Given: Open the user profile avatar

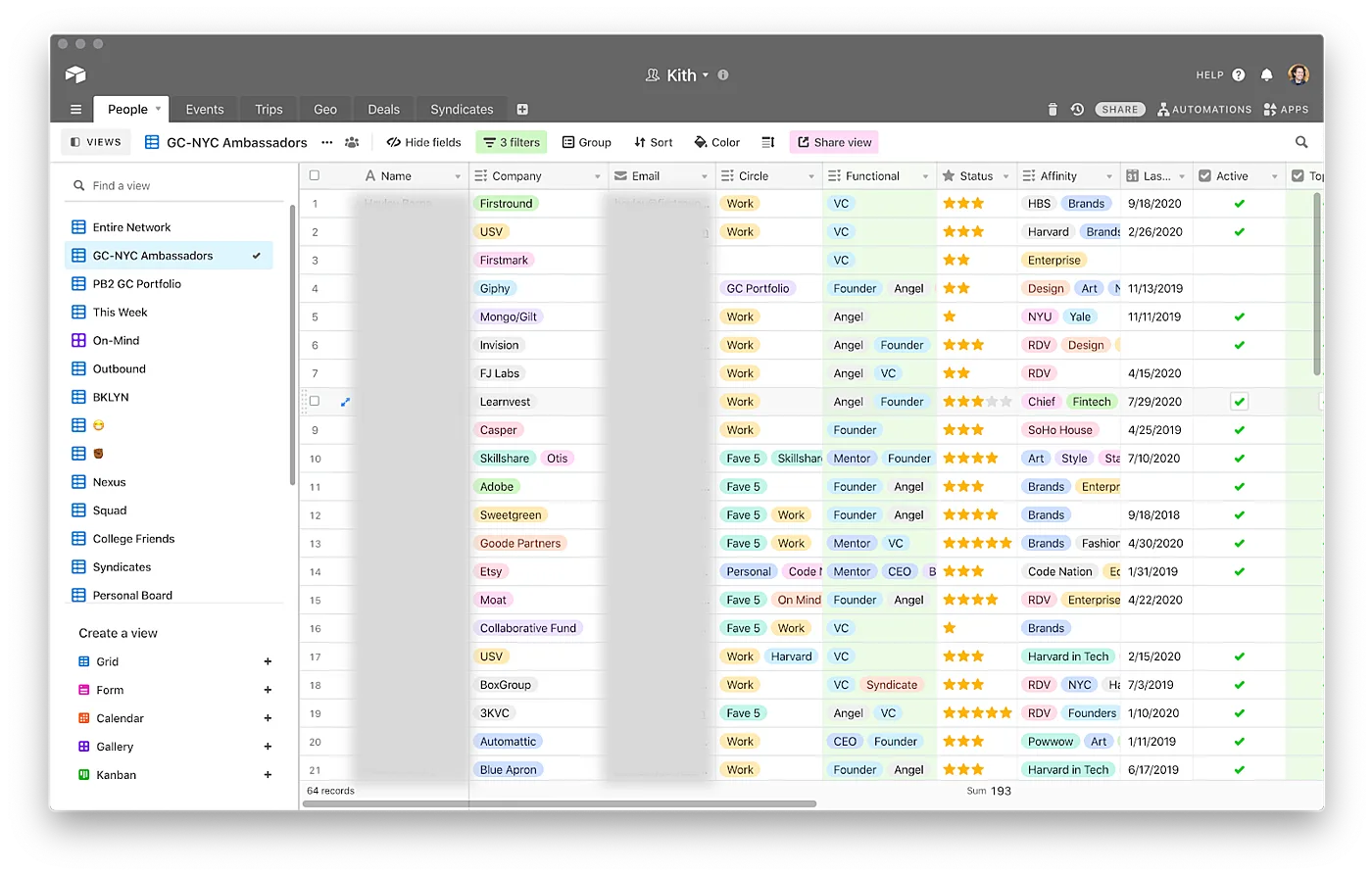Looking at the screenshot, I should coord(1298,74).
